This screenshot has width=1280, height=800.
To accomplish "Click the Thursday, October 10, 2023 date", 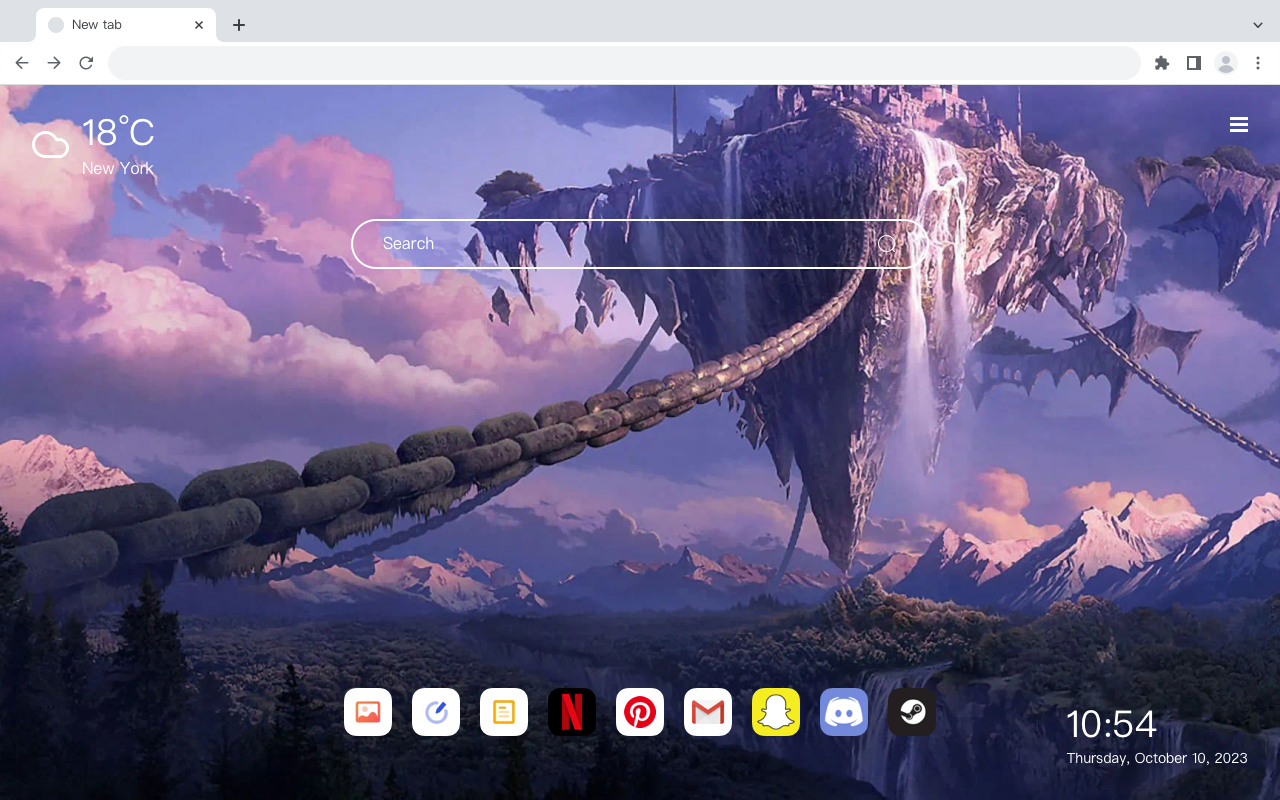I will (1157, 758).
